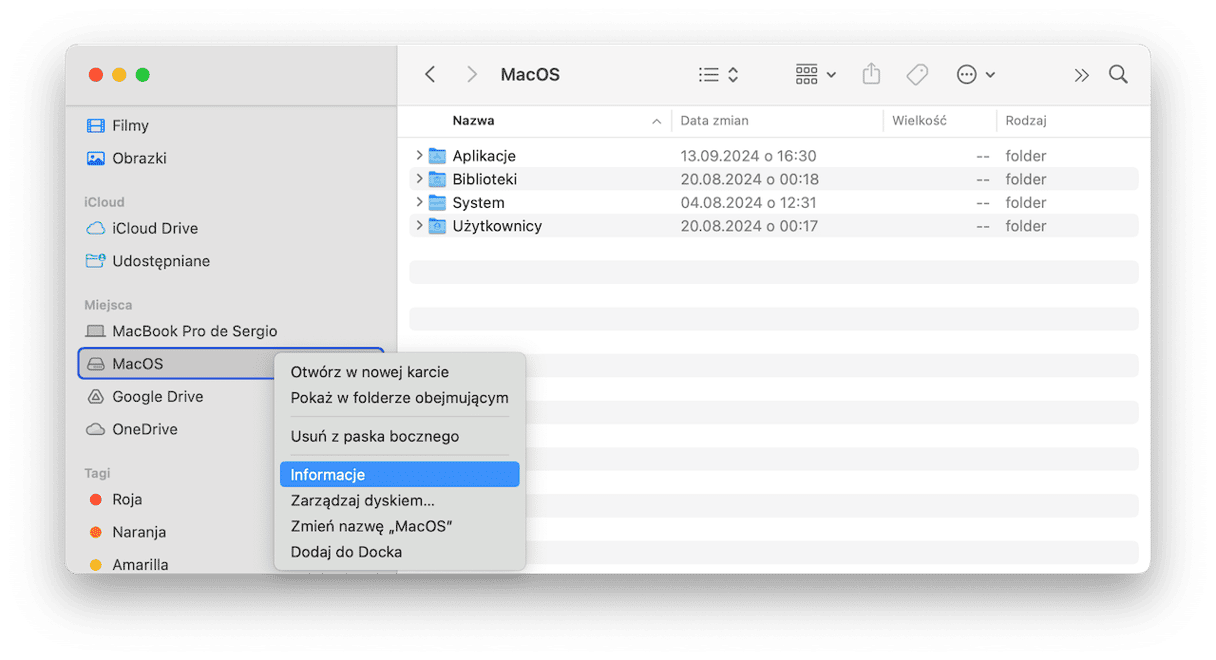
Task: Select the orange Naranja tag
Action: click(x=96, y=532)
